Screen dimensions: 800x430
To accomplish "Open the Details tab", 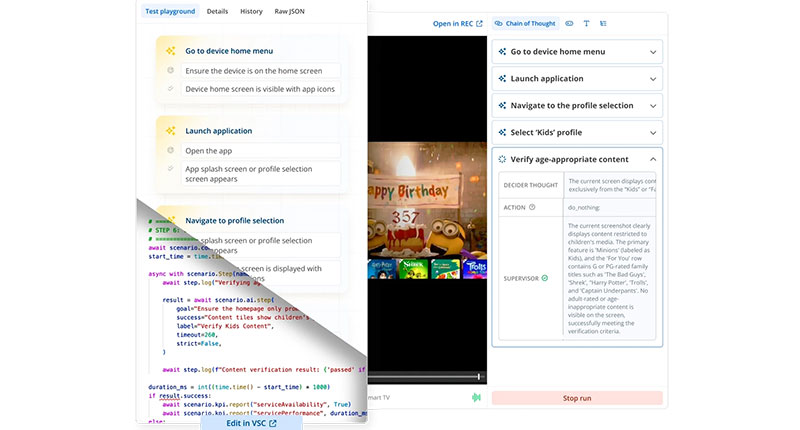I will (x=217, y=11).
